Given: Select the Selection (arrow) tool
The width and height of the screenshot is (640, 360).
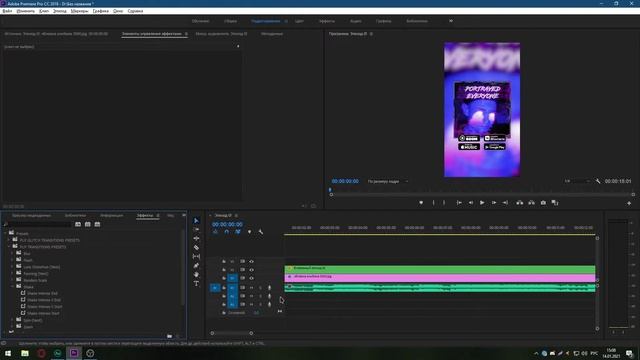Looking at the screenshot, I should (196, 220).
